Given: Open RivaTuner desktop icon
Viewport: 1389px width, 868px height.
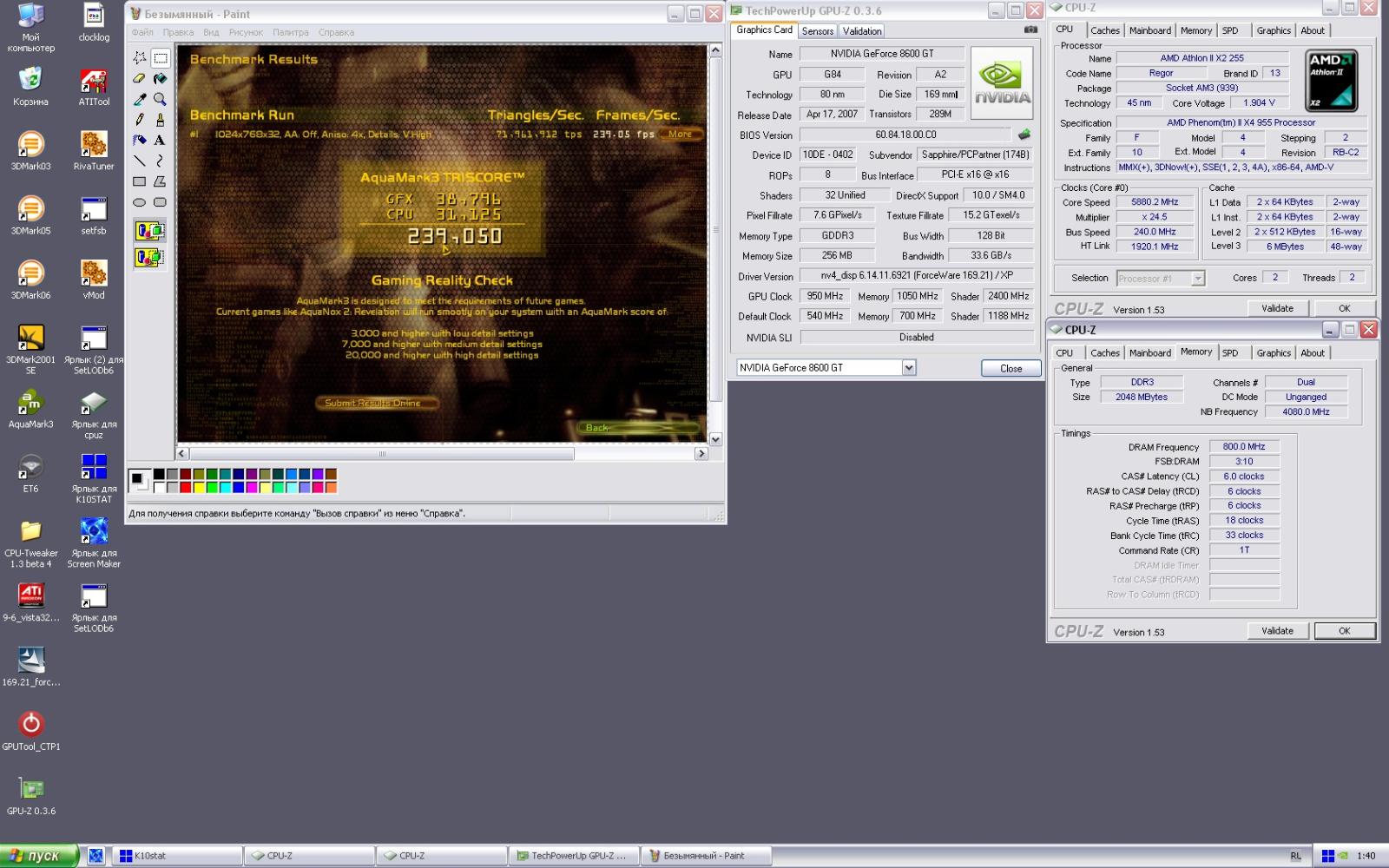Looking at the screenshot, I should (94, 150).
